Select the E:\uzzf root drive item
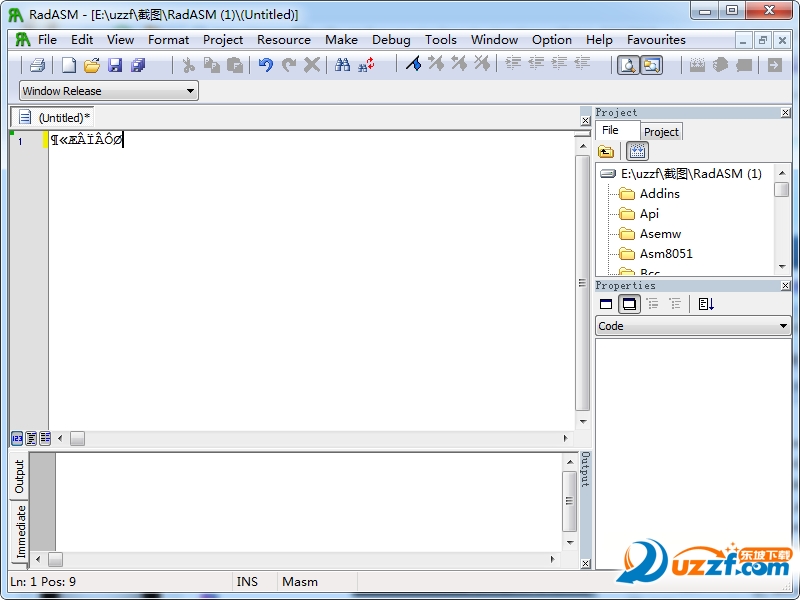800x600 pixels. [691, 174]
